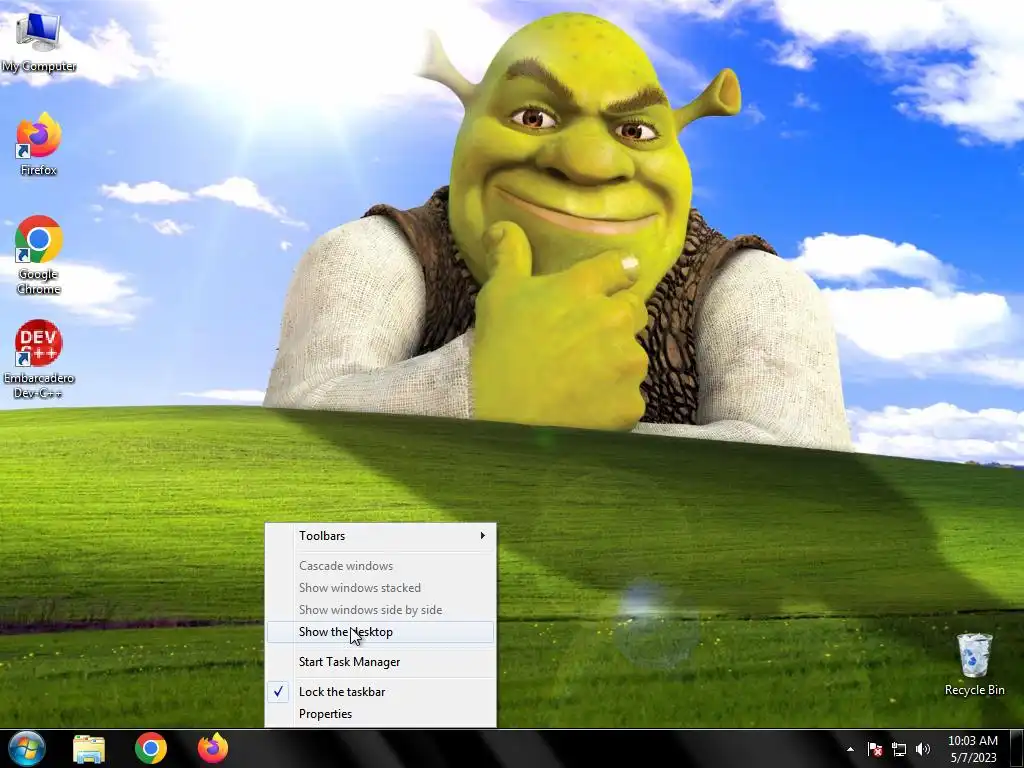The height and width of the screenshot is (768, 1024).
Task: Click the disabled Cascade windows entry
Action: 380,566
